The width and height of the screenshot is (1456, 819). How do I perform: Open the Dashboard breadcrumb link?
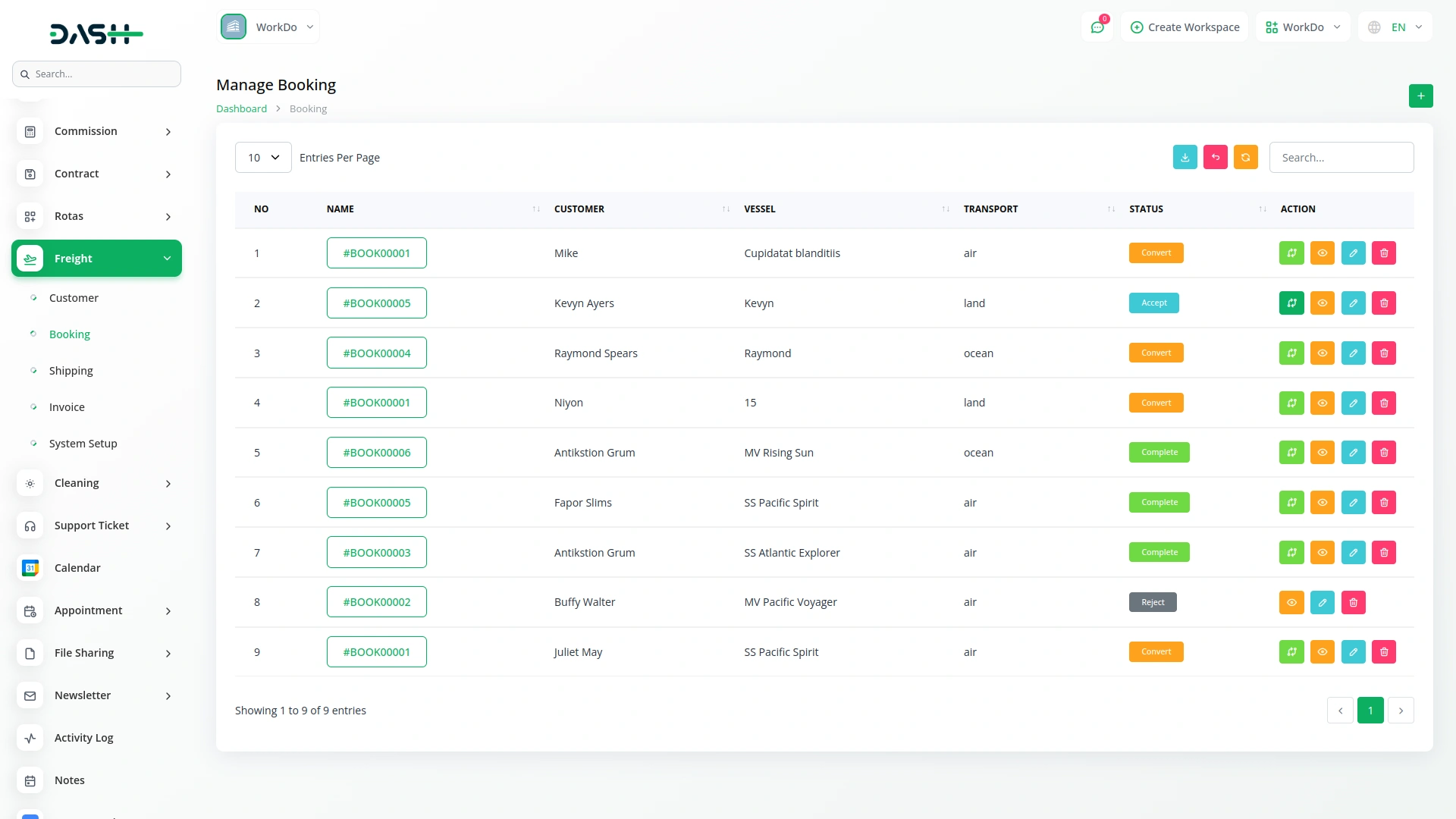tap(241, 108)
